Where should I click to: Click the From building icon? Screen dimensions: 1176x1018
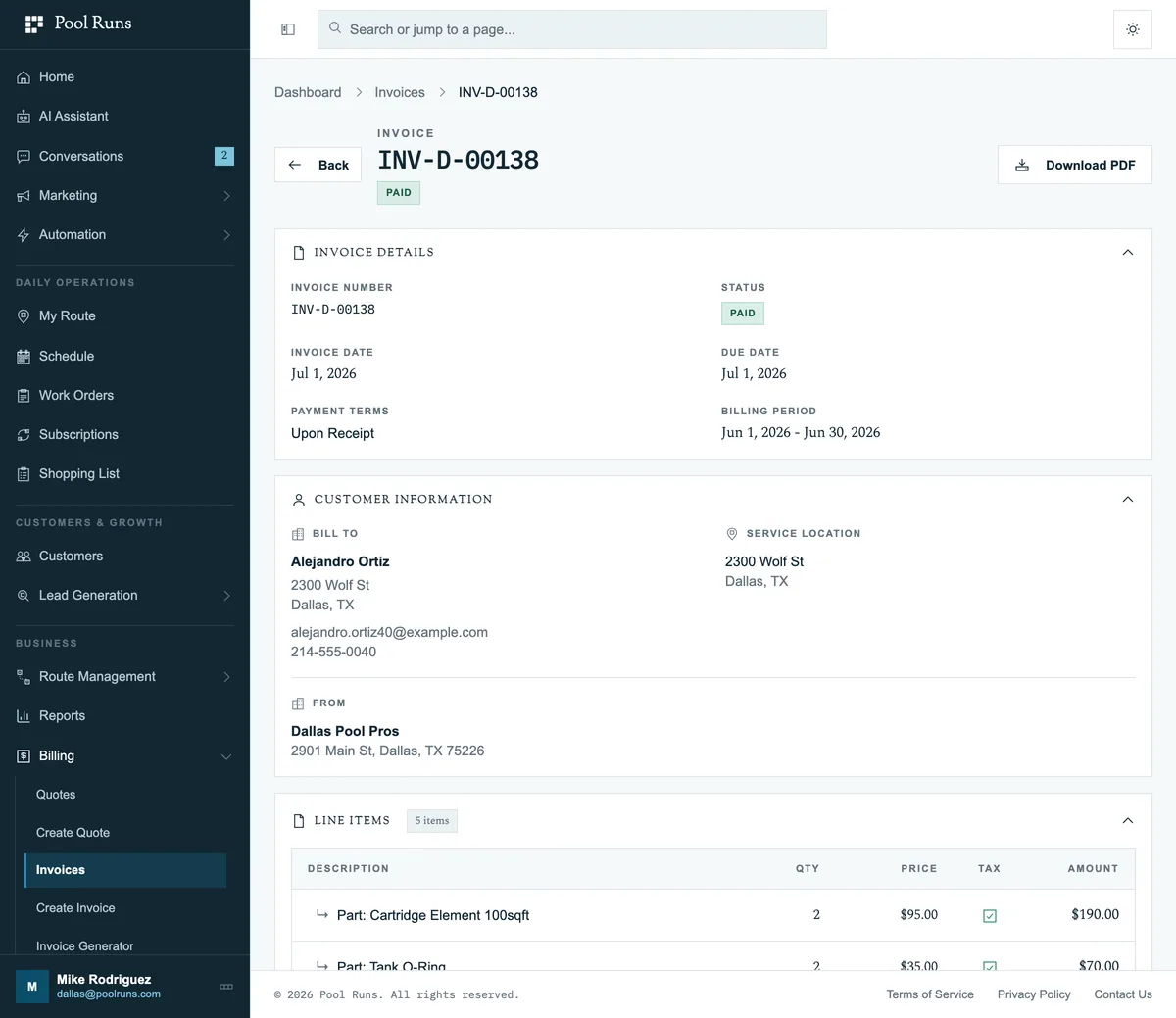click(298, 703)
